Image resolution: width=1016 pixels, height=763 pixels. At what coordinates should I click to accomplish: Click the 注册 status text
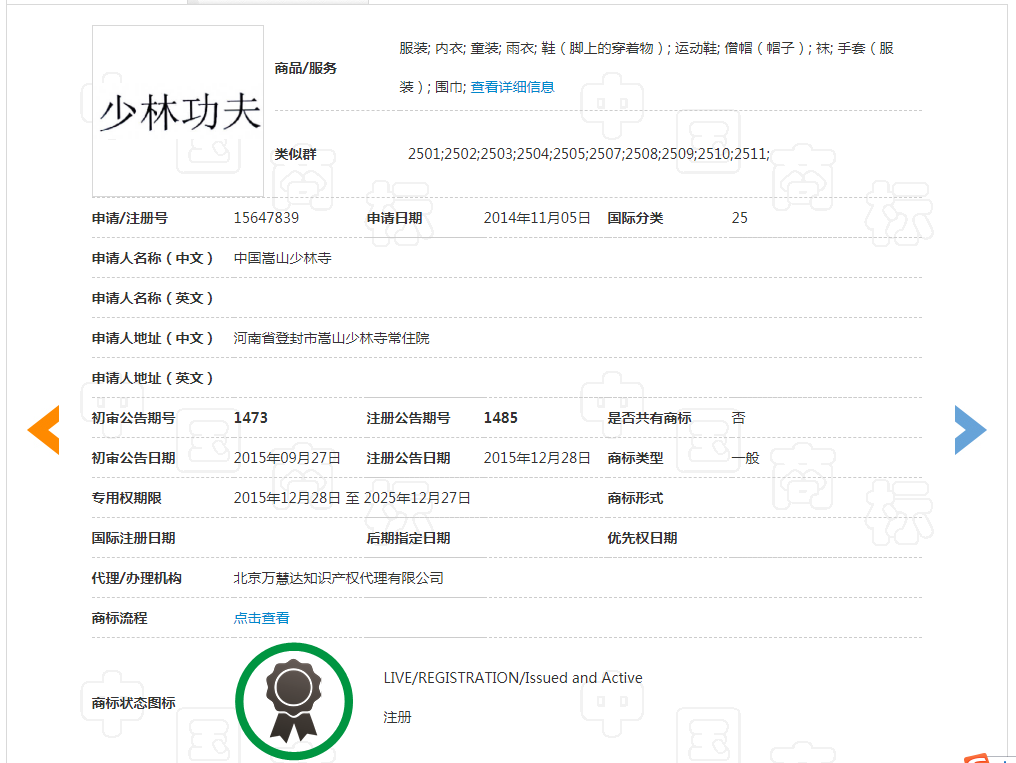(x=397, y=717)
